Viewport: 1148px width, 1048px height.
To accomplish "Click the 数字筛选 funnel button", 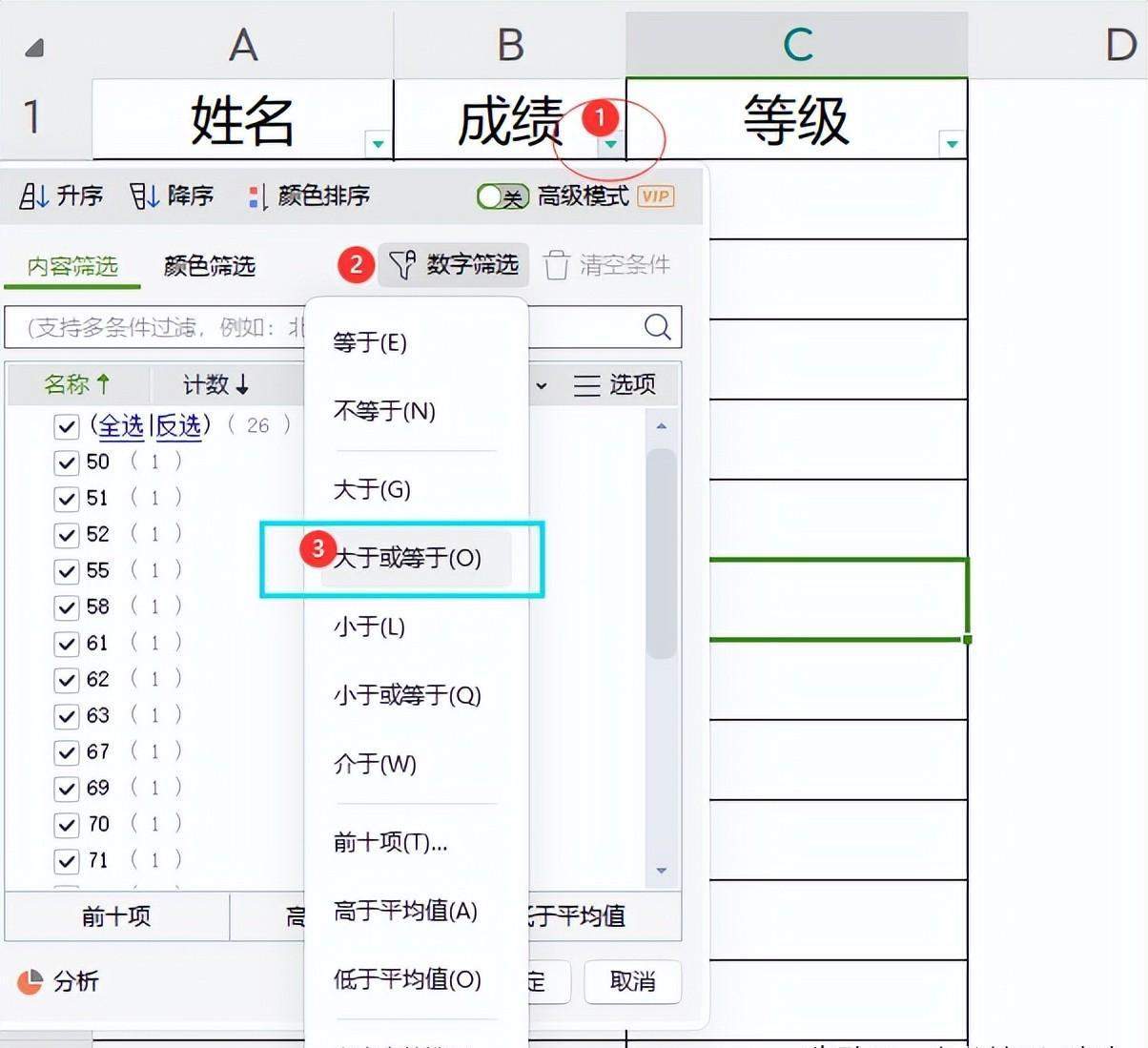I will 454,264.
